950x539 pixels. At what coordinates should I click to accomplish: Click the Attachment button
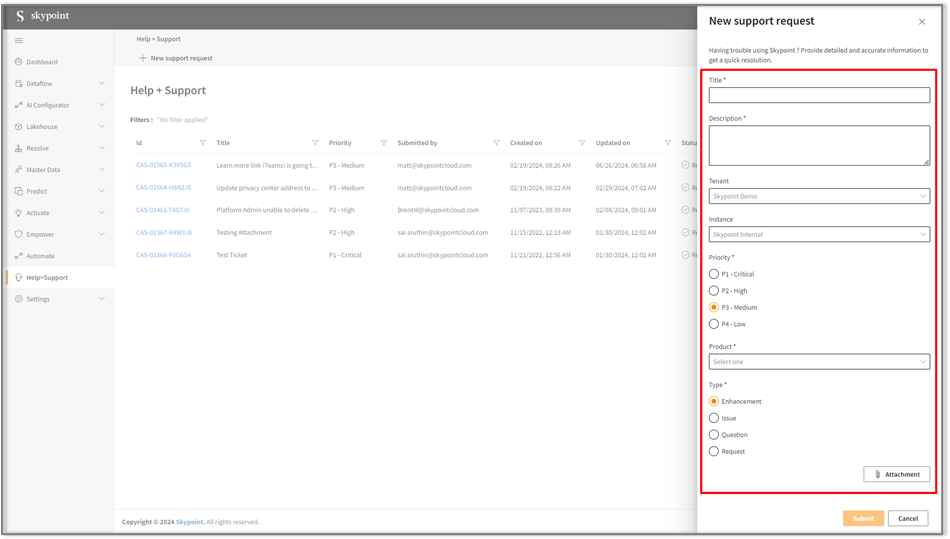897,475
